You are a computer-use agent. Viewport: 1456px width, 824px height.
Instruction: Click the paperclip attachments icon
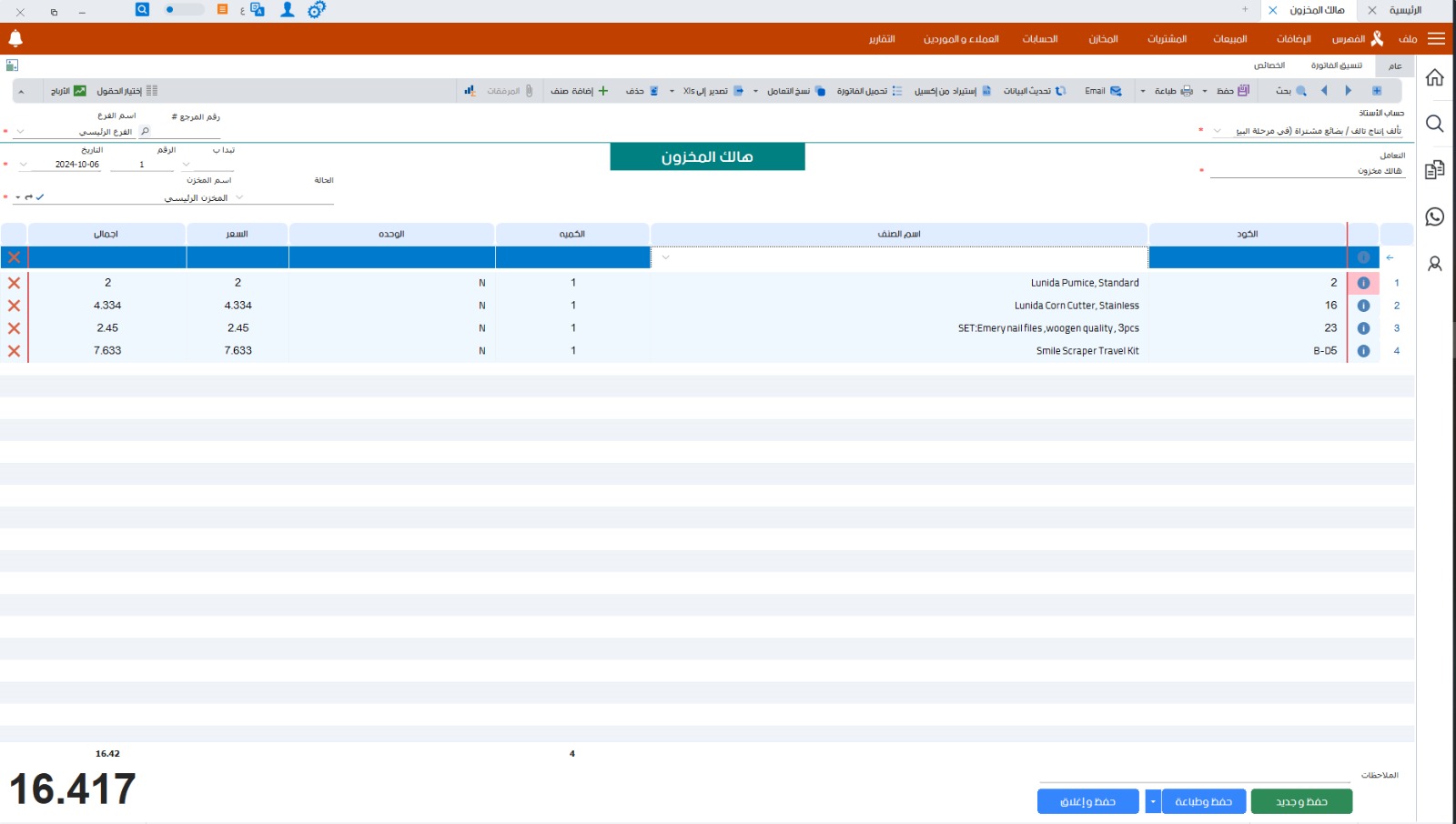pyautogui.click(x=529, y=91)
